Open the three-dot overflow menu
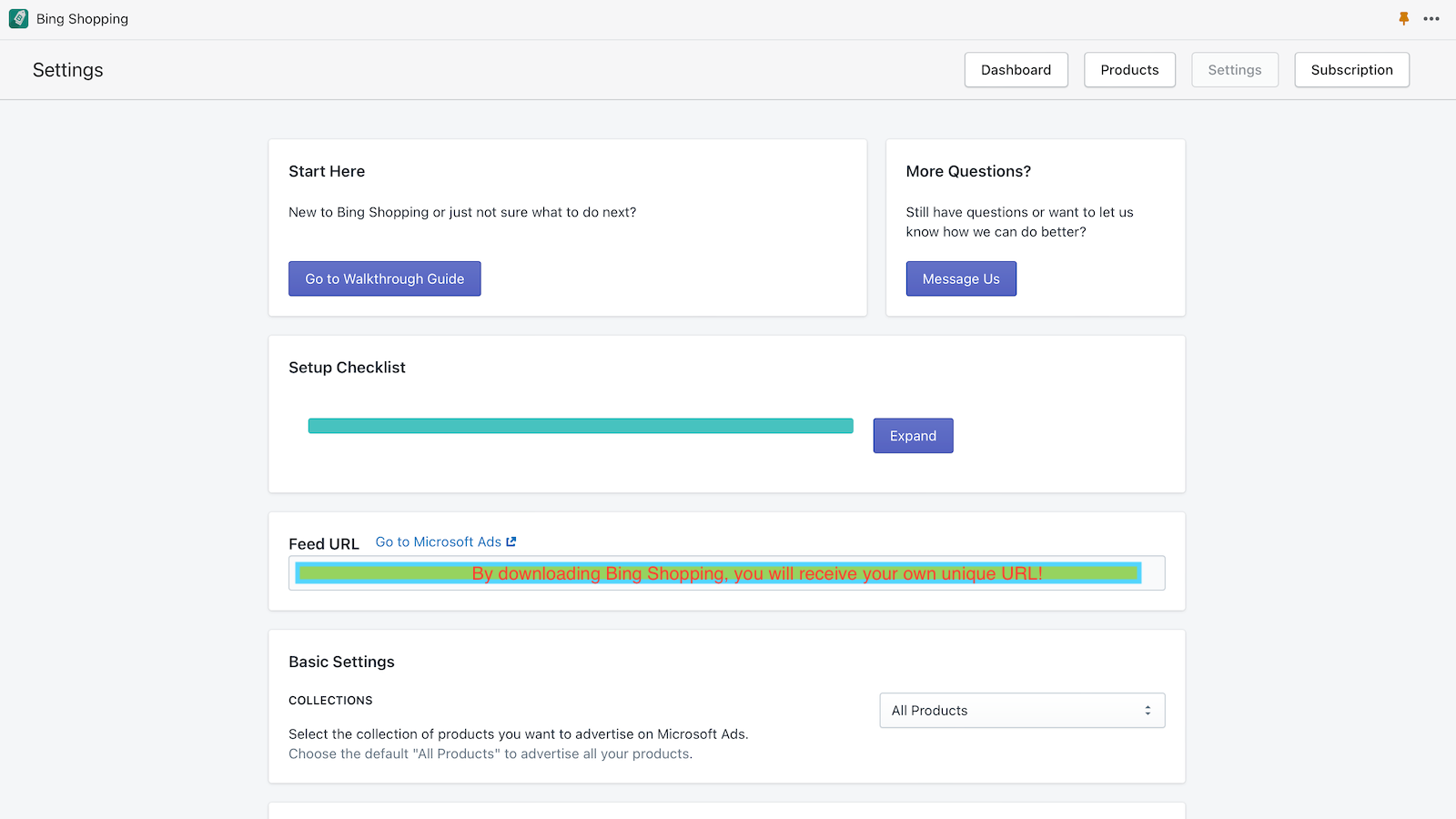The height and width of the screenshot is (819, 1456). [1432, 18]
